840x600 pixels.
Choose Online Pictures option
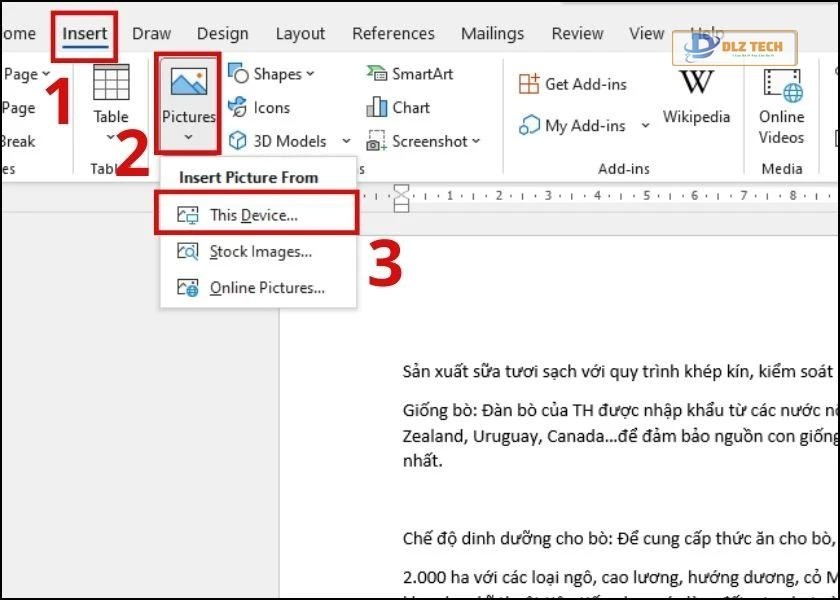pyautogui.click(x=252, y=288)
